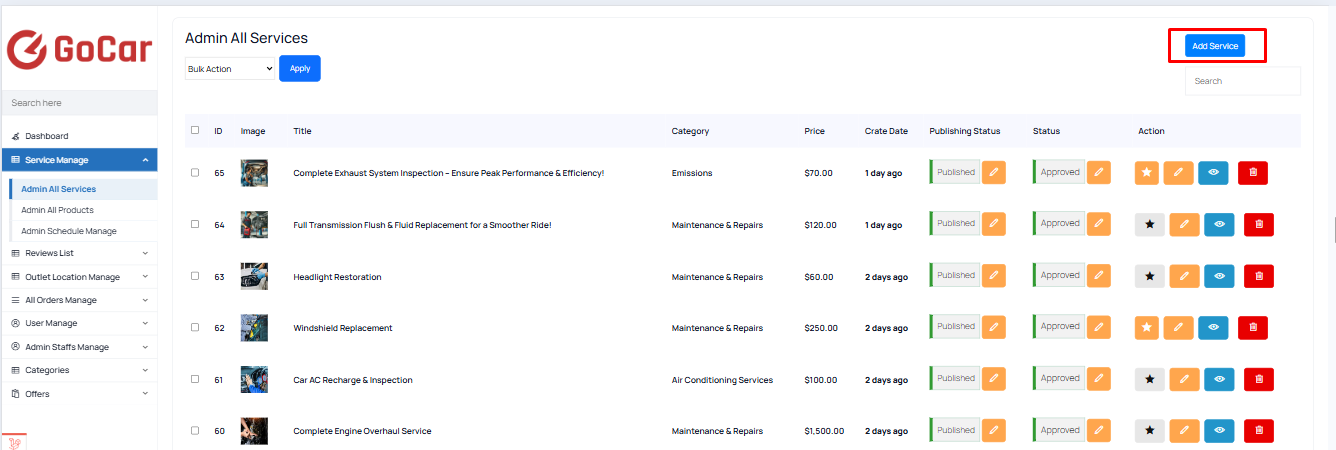
Task: Click the blue Apply button
Action: (x=300, y=69)
